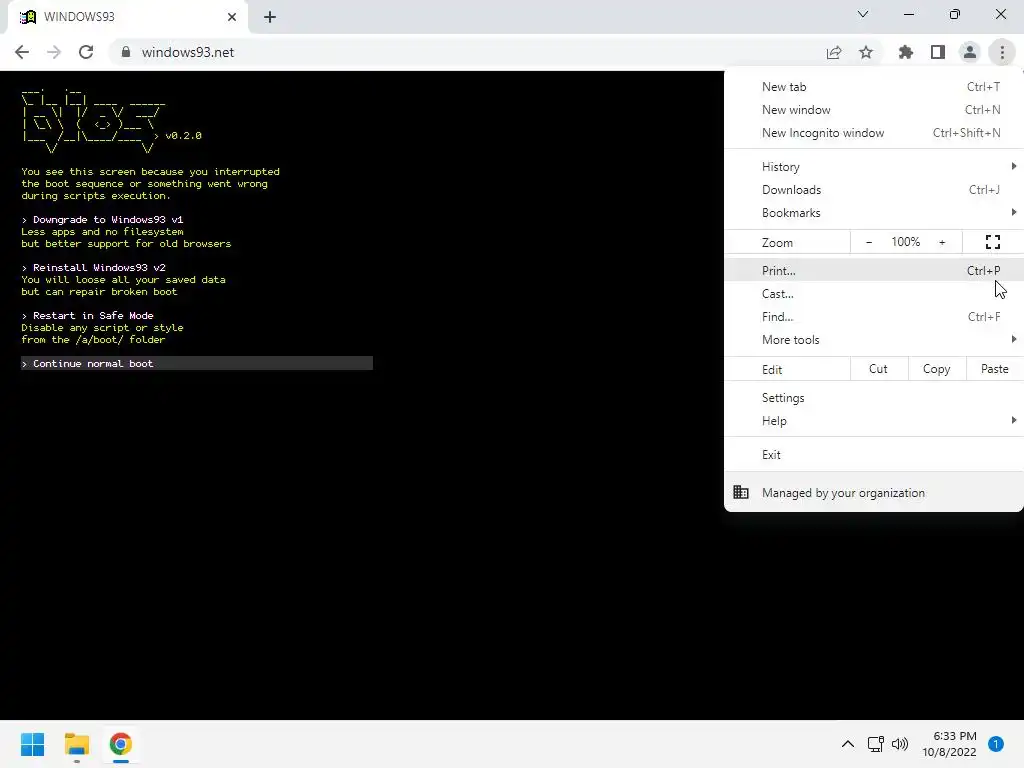
Task: Reload the windows93.net page
Action: (x=86, y=52)
